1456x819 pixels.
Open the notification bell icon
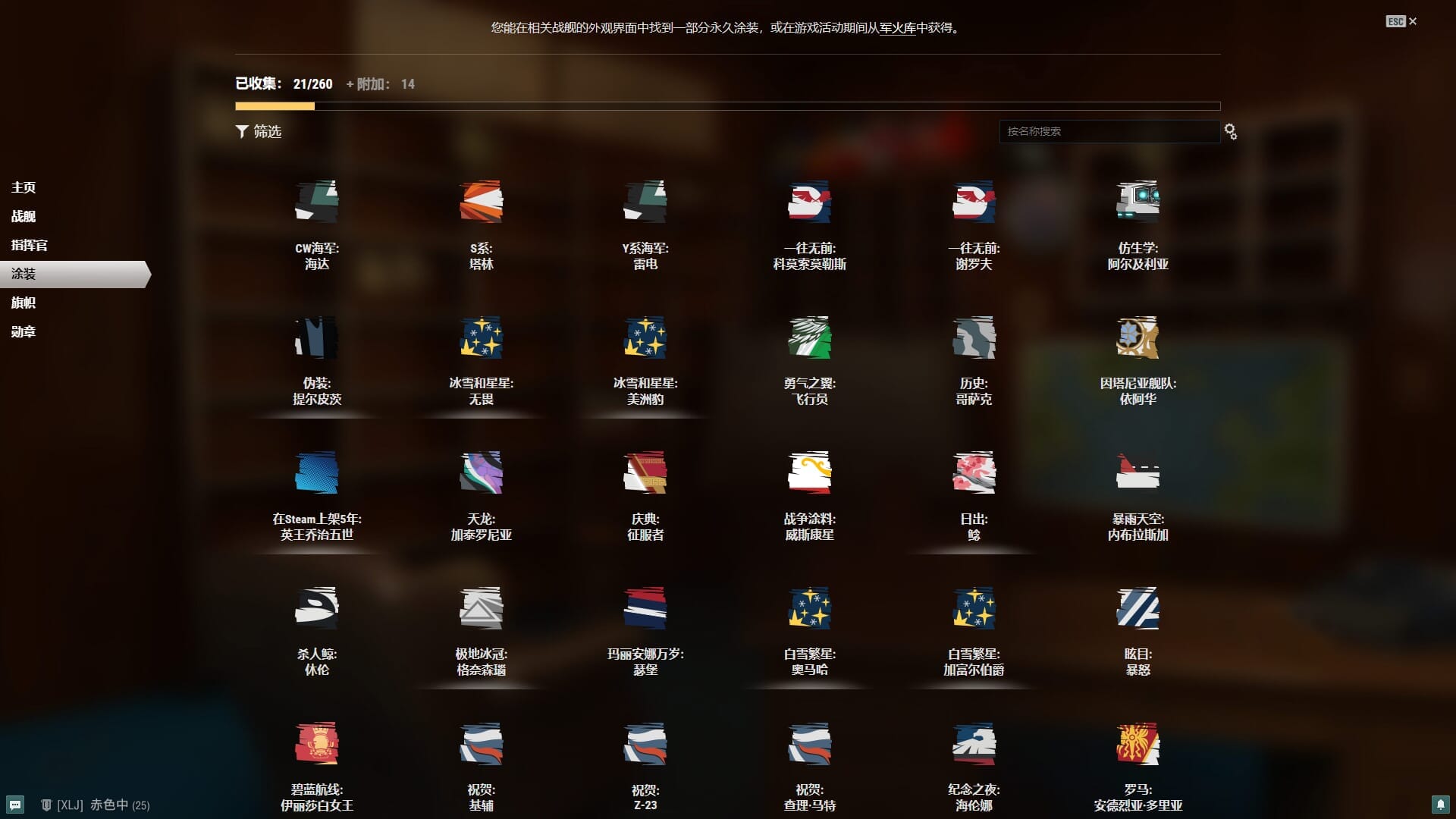1440,804
